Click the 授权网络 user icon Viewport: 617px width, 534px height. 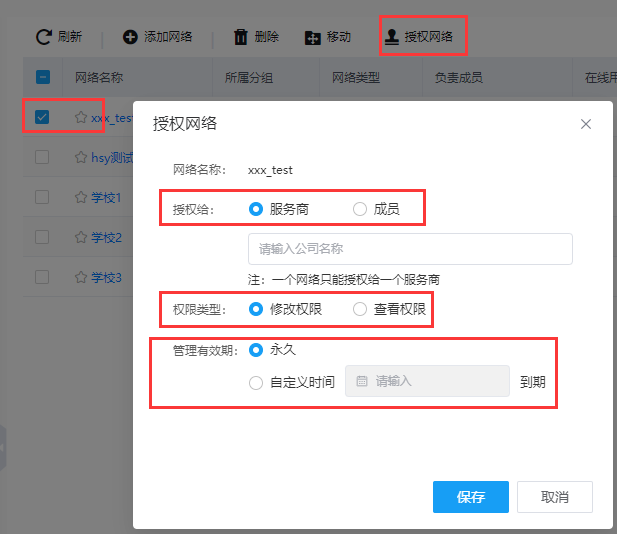[x=392, y=37]
